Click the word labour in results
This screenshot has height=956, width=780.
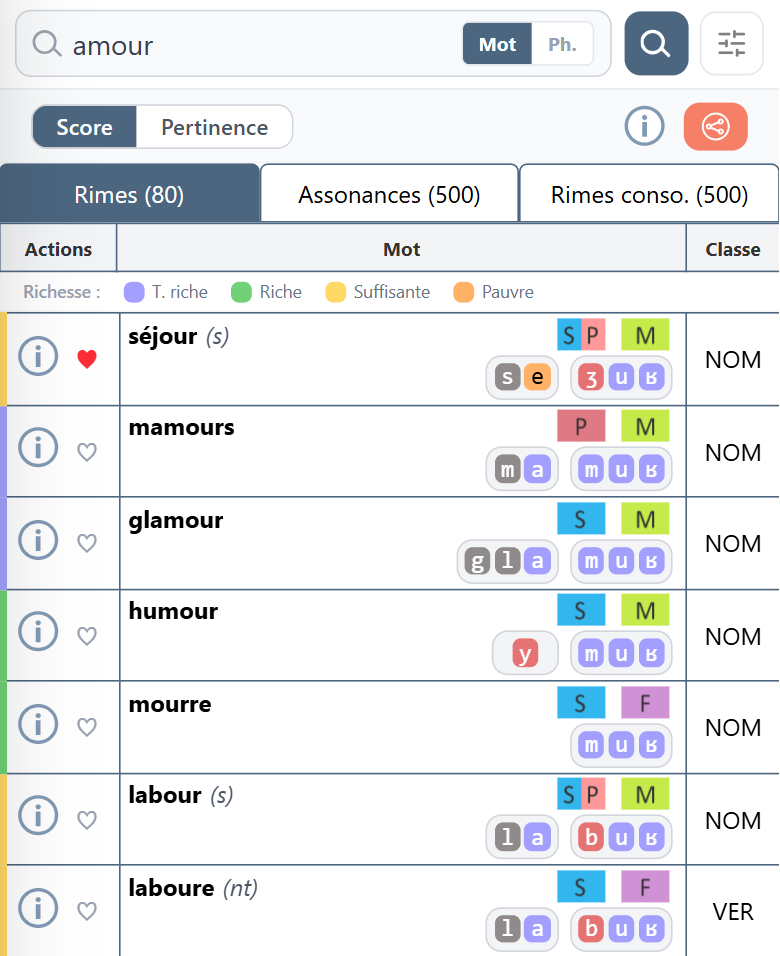[165, 795]
